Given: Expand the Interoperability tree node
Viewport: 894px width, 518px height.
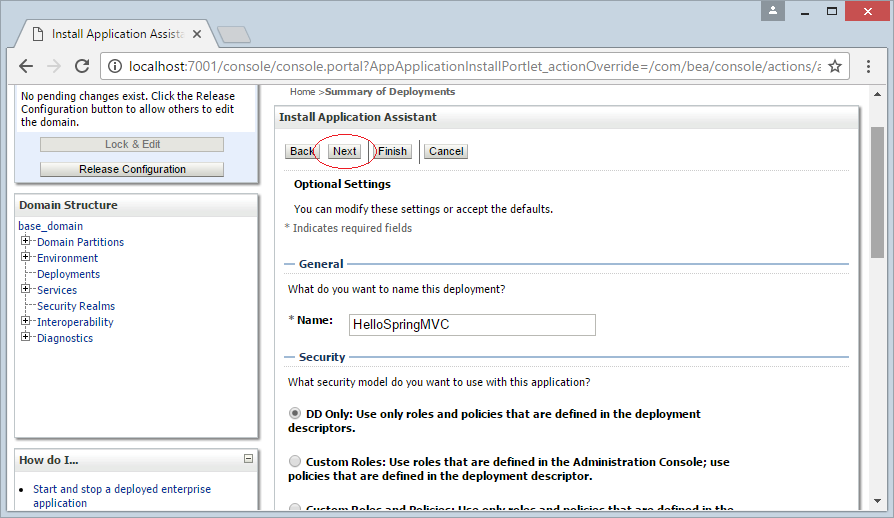Looking at the screenshot, I should coord(25,321).
